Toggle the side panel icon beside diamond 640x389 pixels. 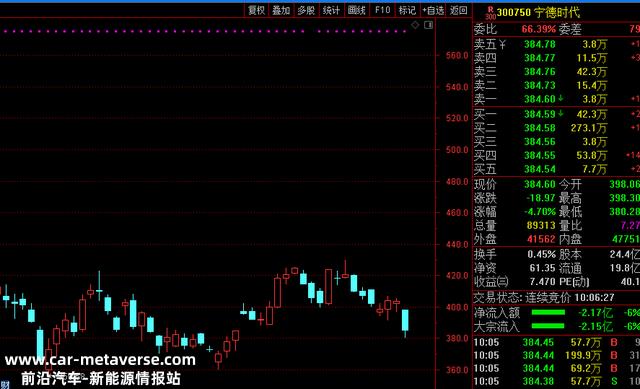pyautogui.click(x=428, y=25)
